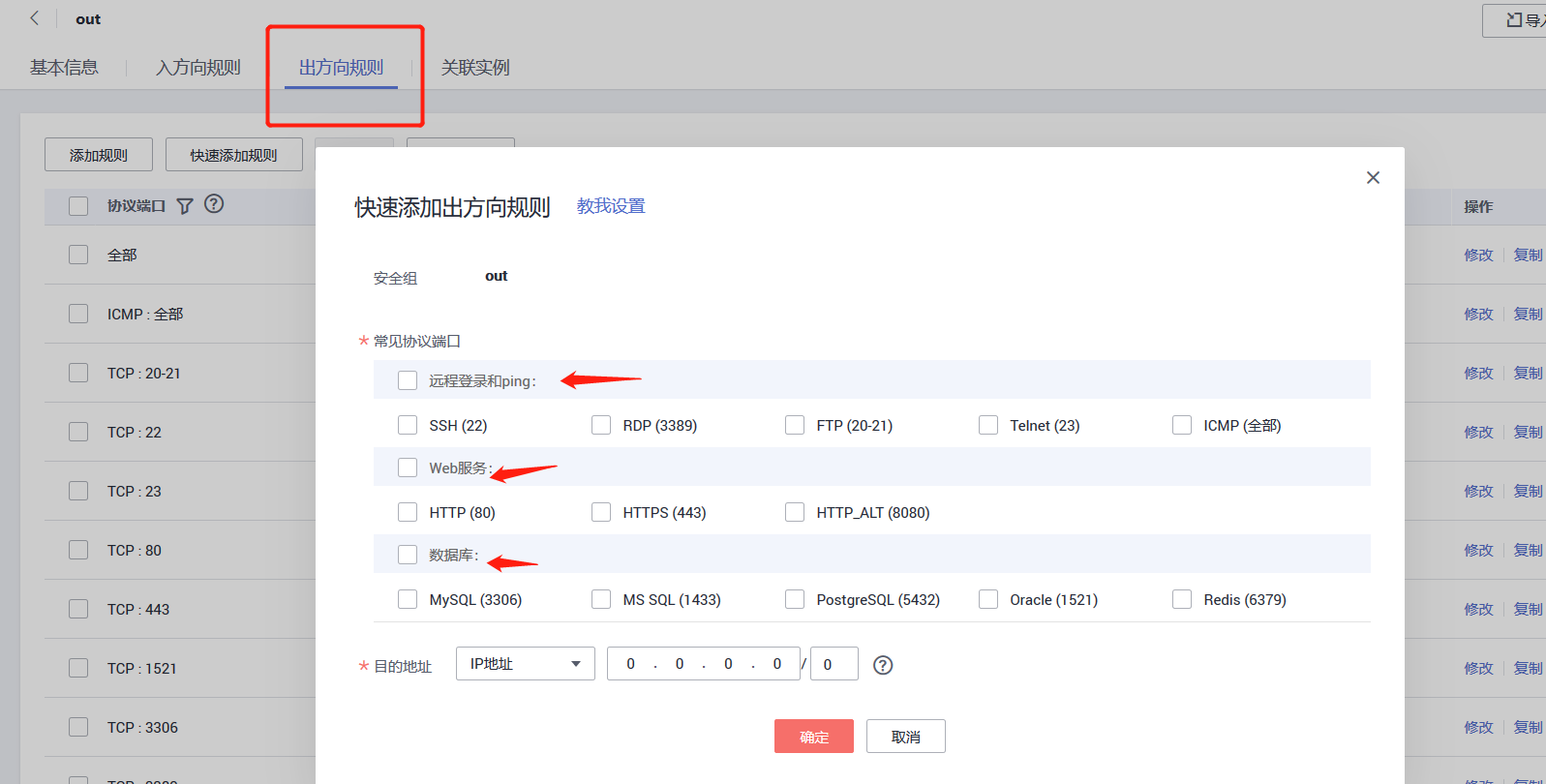Select the TCP : 23 rule checkbox
The width and height of the screenshot is (1546, 784).
point(78,491)
